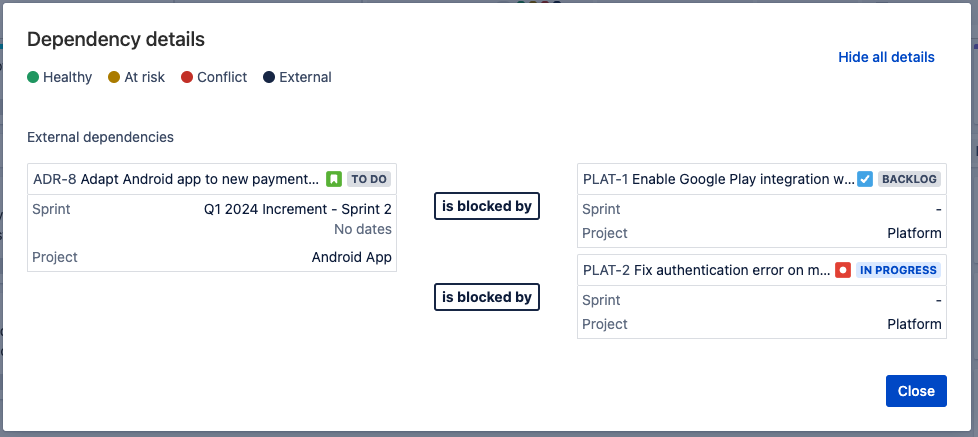Click the green story icon on ADR-8
Viewport: 978px width, 437px height.
point(334,179)
